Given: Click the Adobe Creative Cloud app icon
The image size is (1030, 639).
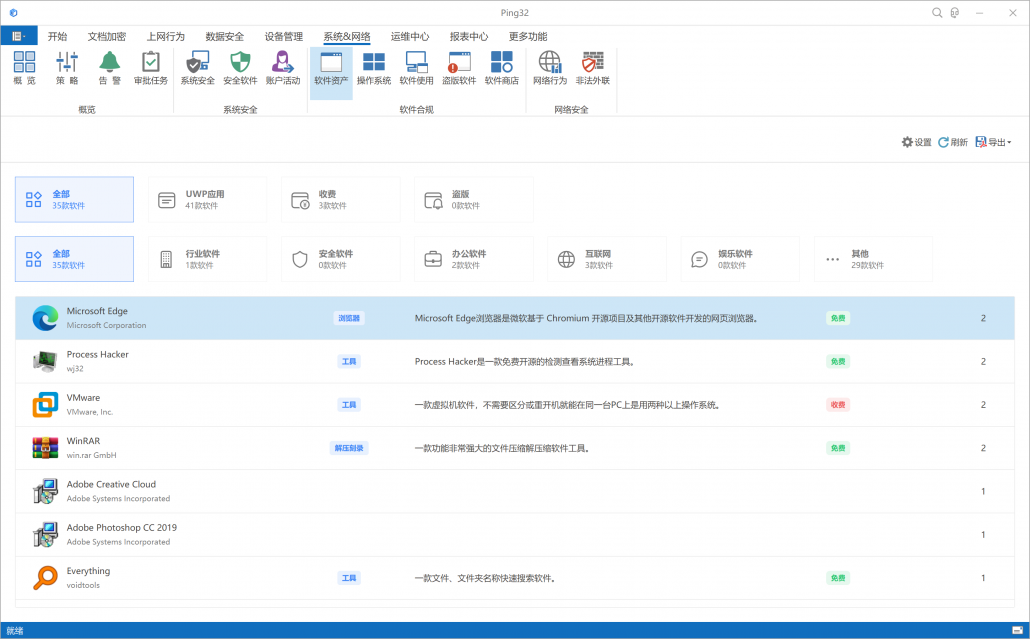Looking at the screenshot, I should coord(45,491).
